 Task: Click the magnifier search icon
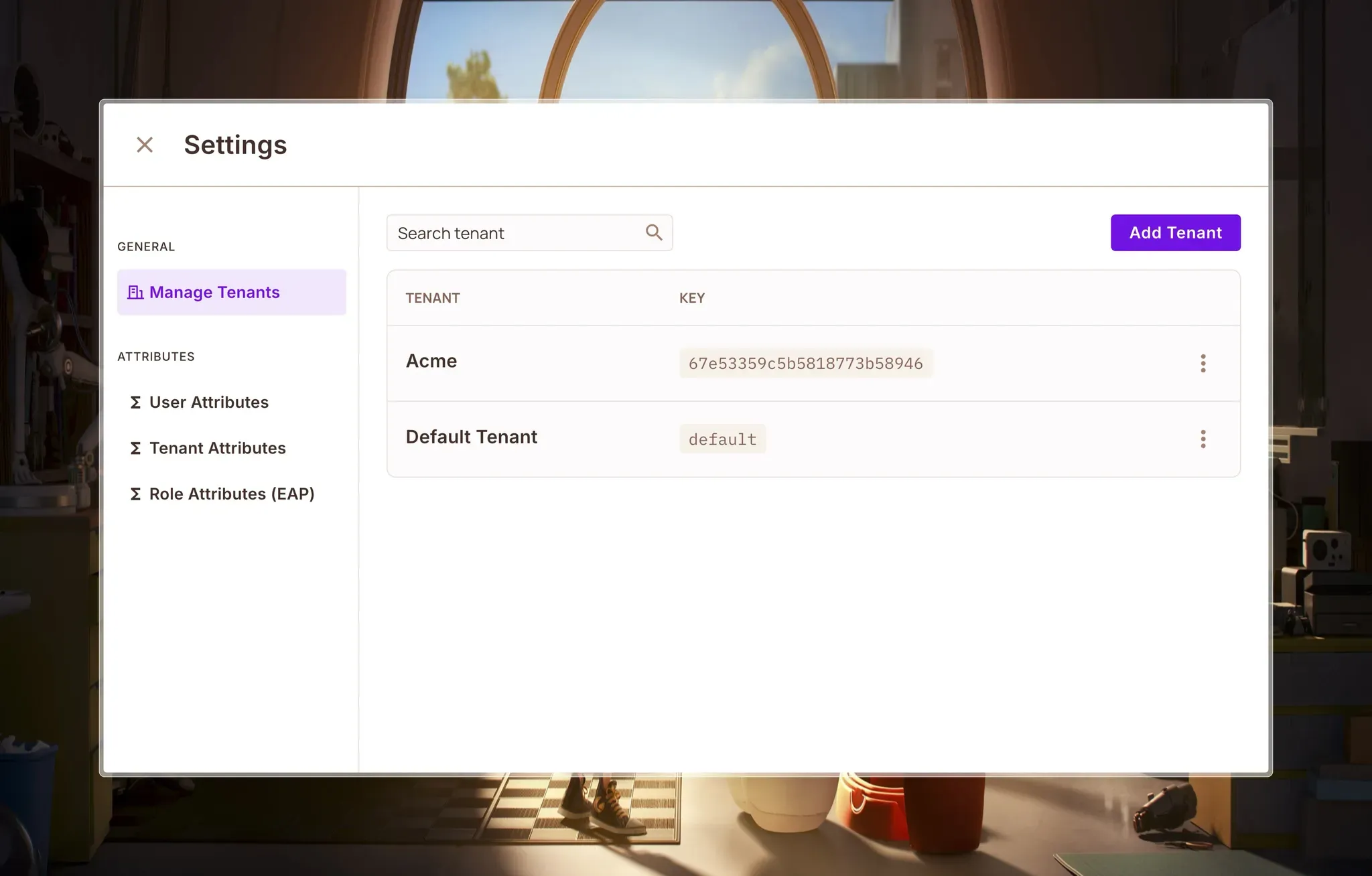(x=654, y=232)
